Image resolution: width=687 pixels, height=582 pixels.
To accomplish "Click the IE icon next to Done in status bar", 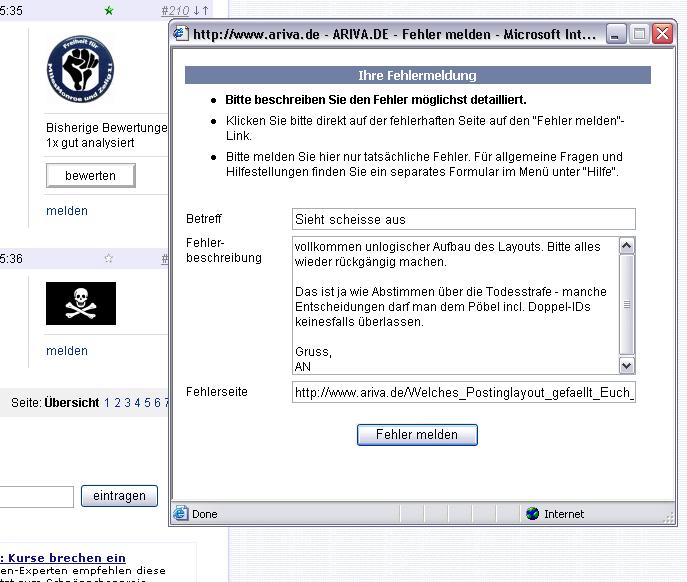I will (x=180, y=513).
